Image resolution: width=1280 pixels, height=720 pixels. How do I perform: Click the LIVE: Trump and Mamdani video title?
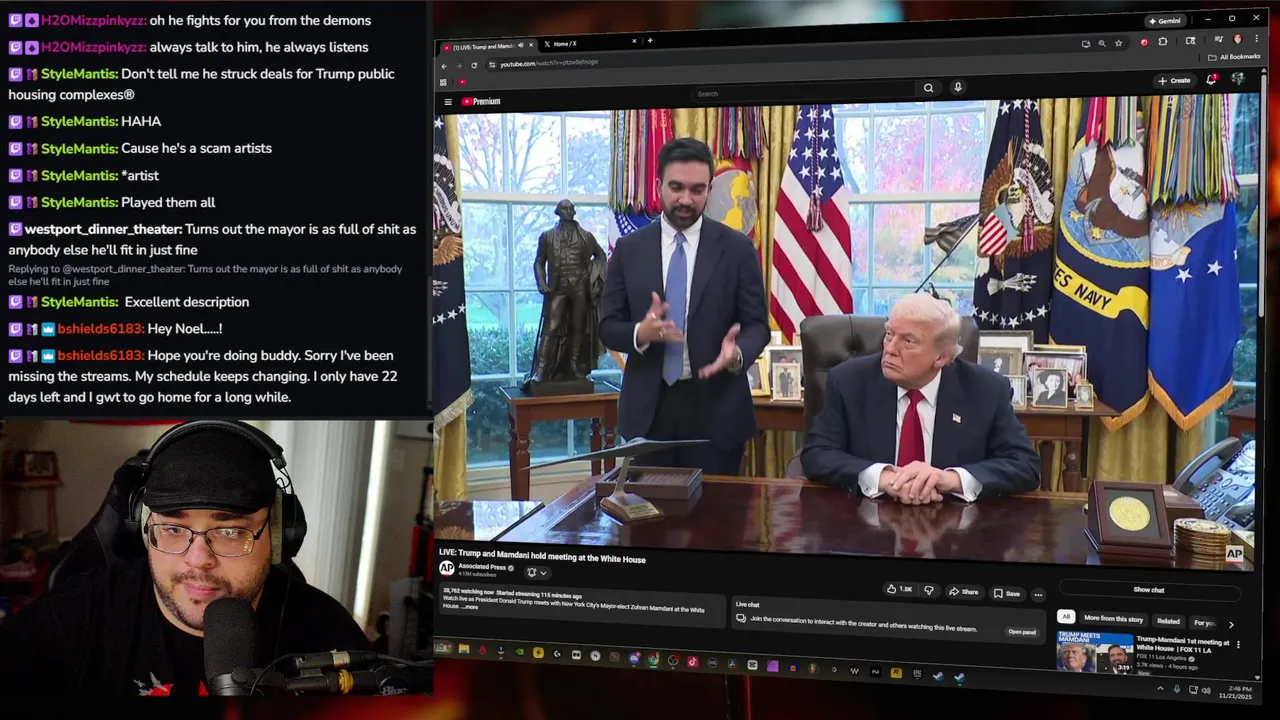point(542,558)
